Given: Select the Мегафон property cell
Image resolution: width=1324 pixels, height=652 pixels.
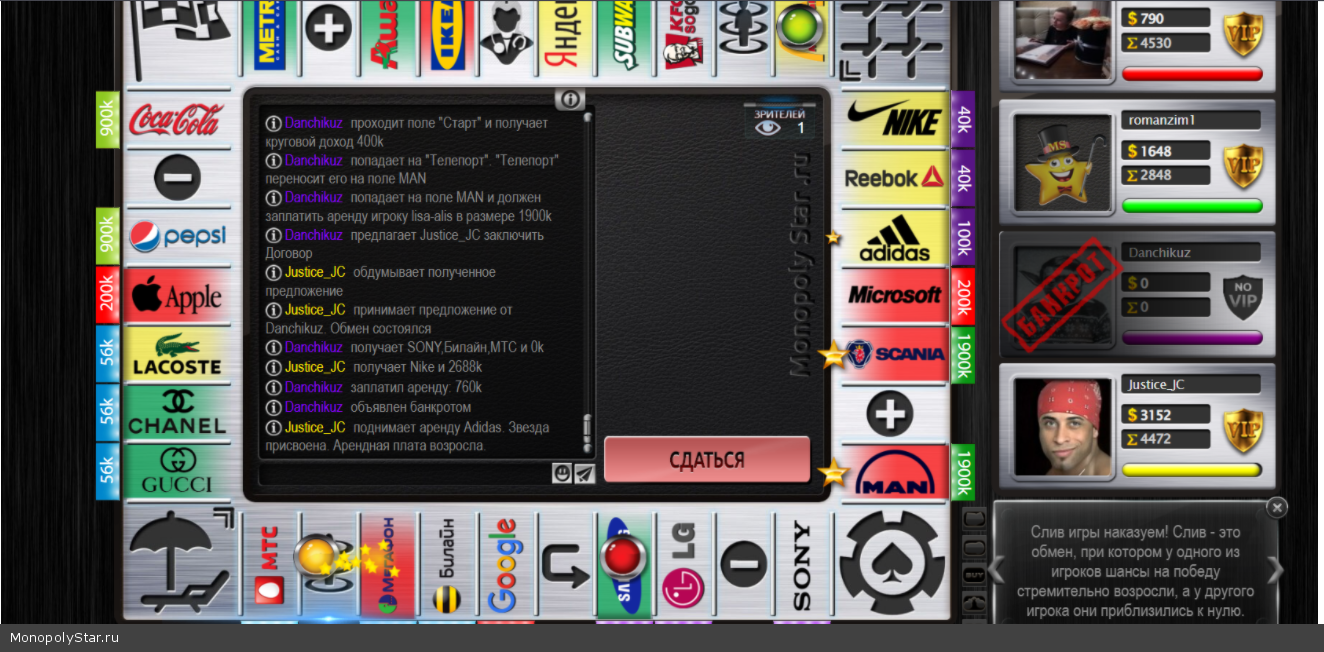Looking at the screenshot, I should click(388, 566).
